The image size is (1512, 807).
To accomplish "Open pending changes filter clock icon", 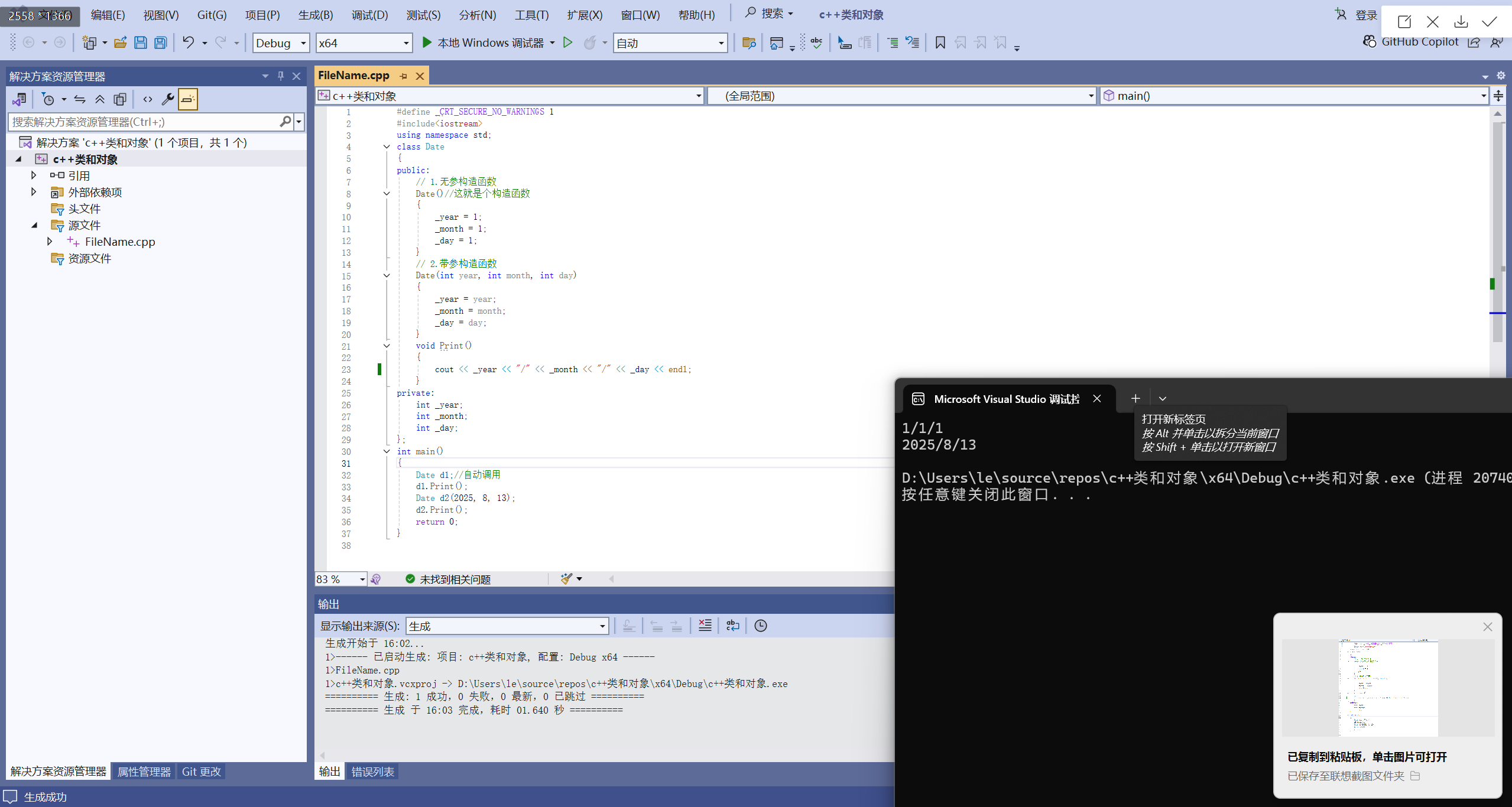I will coord(48,99).
